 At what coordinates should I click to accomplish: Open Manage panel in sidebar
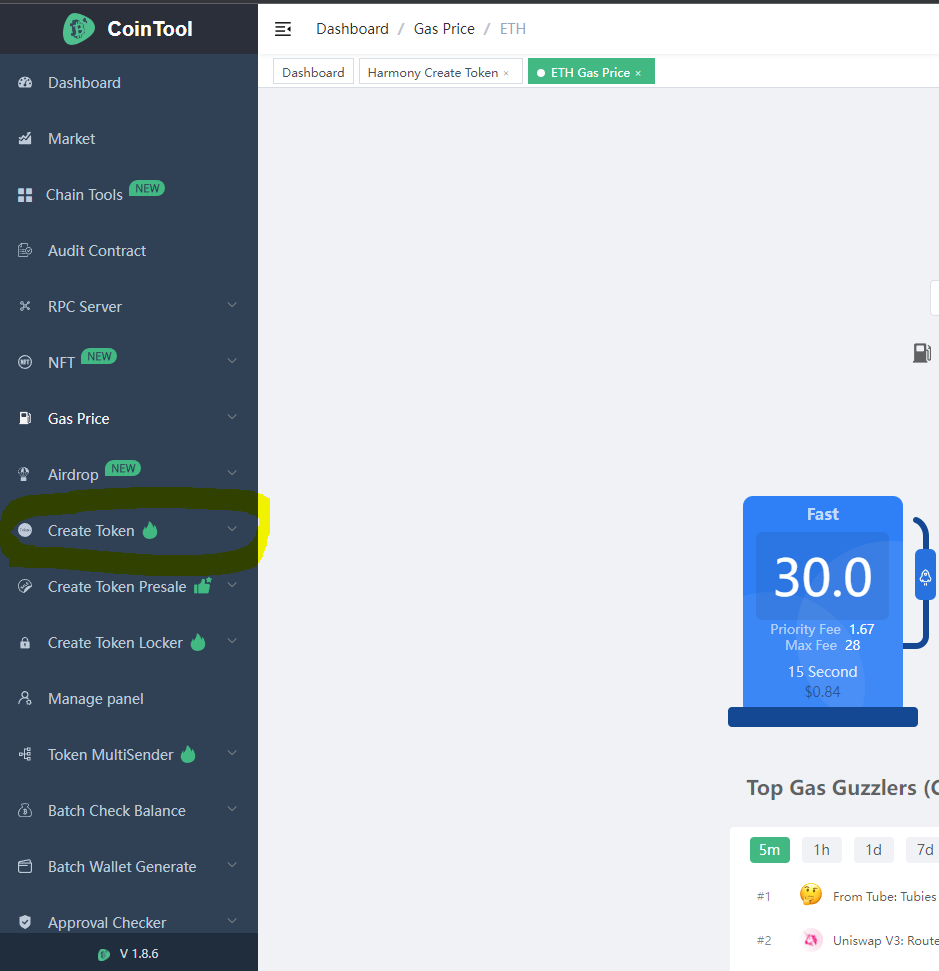[x=129, y=699]
